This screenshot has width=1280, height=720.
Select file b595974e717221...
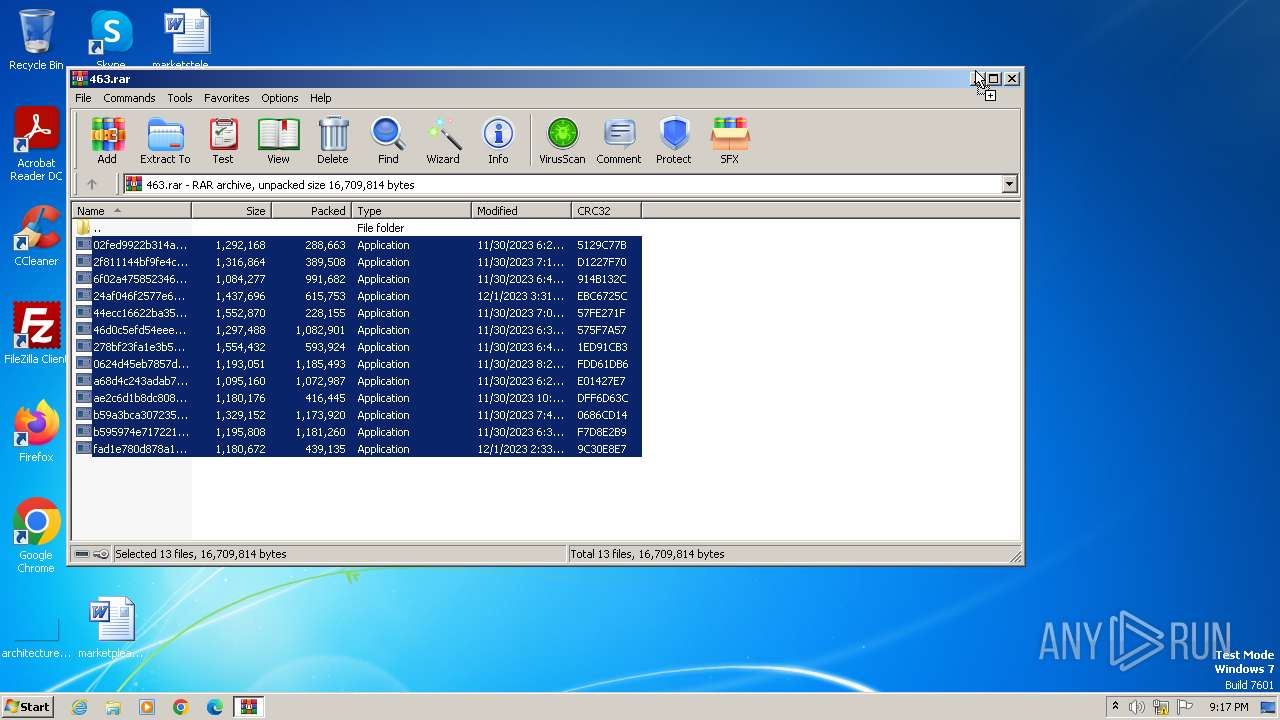click(357, 432)
